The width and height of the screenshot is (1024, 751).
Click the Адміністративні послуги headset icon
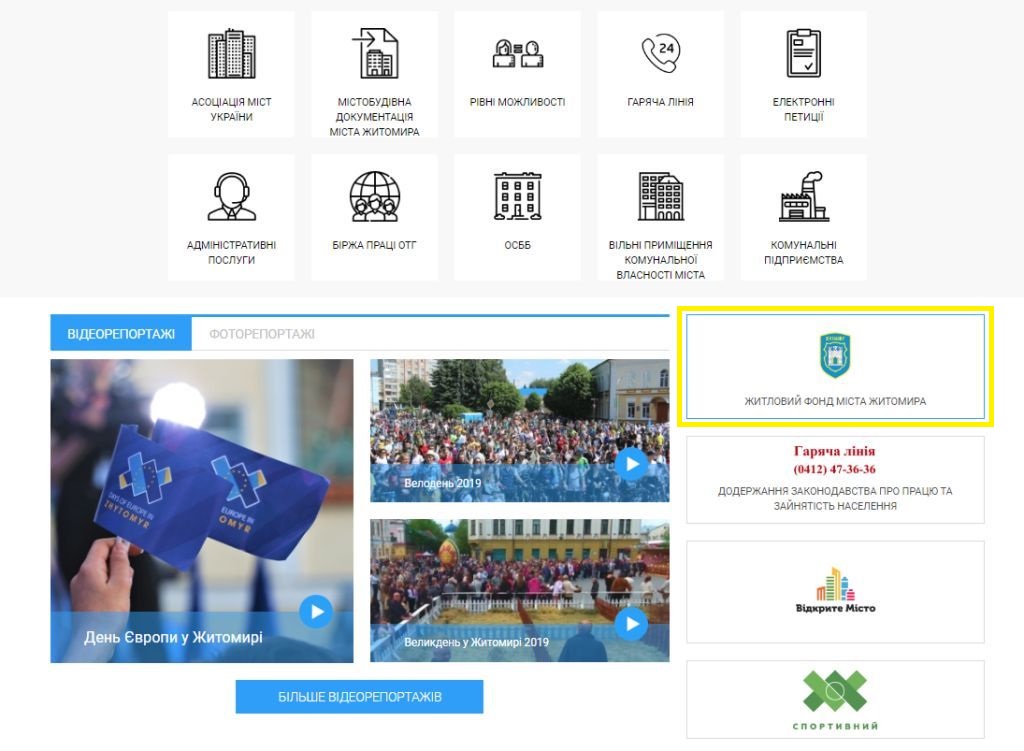pyautogui.click(x=231, y=197)
